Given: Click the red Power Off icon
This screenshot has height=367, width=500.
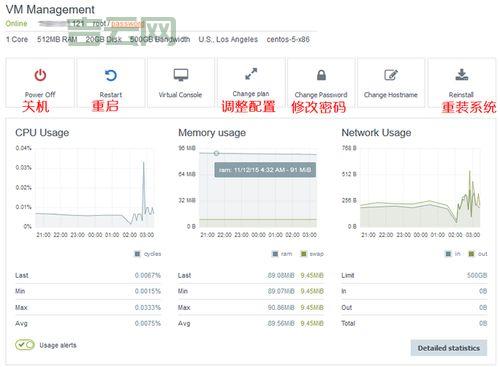Looking at the screenshot, I should tap(40, 75).
